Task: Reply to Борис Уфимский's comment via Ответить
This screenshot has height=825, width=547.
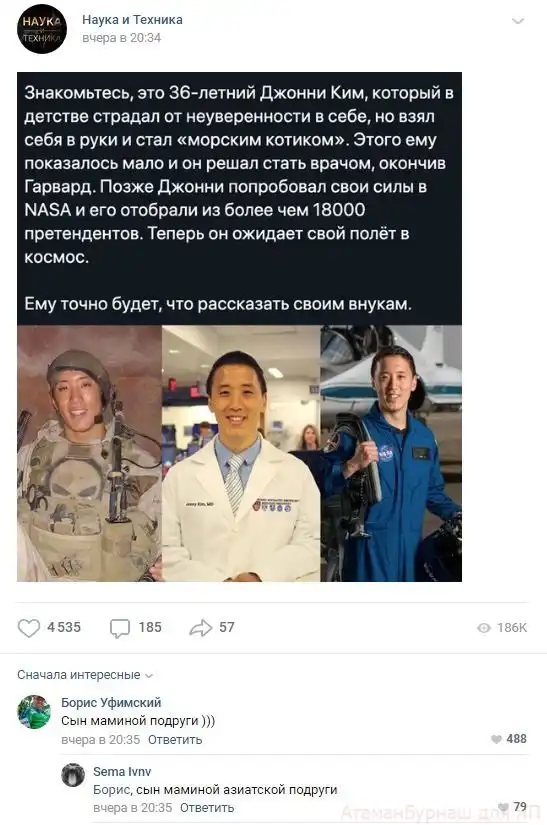Action: (175, 739)
